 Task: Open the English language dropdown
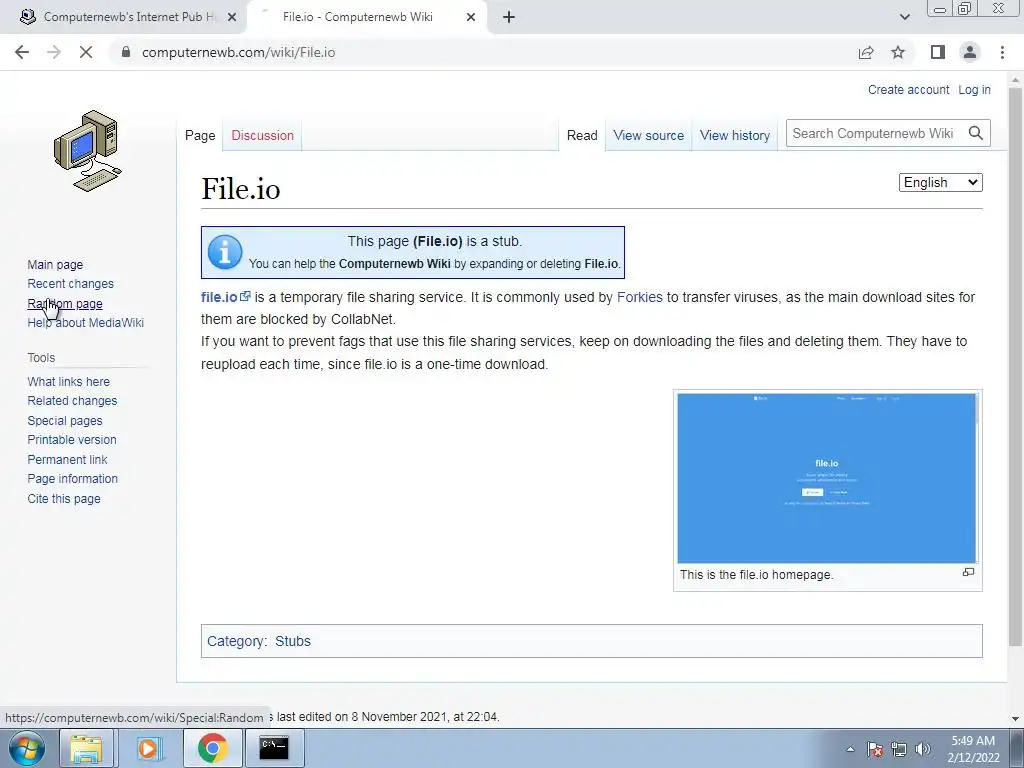click(x=940, y=182)
